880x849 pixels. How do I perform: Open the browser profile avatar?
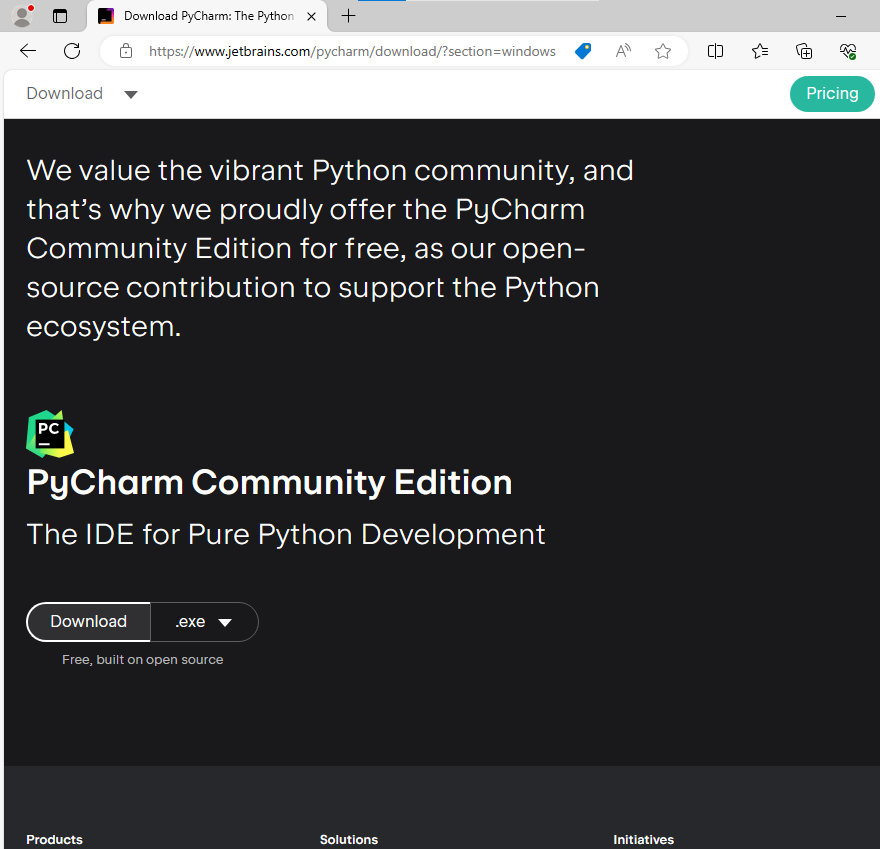point(22,16)
